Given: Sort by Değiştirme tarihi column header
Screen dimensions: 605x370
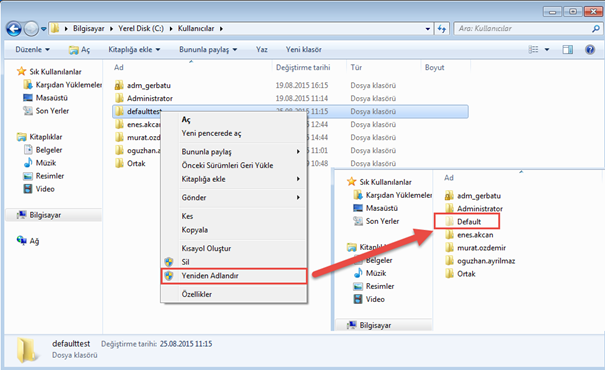Looking at the screenshot, I should 303,68.
